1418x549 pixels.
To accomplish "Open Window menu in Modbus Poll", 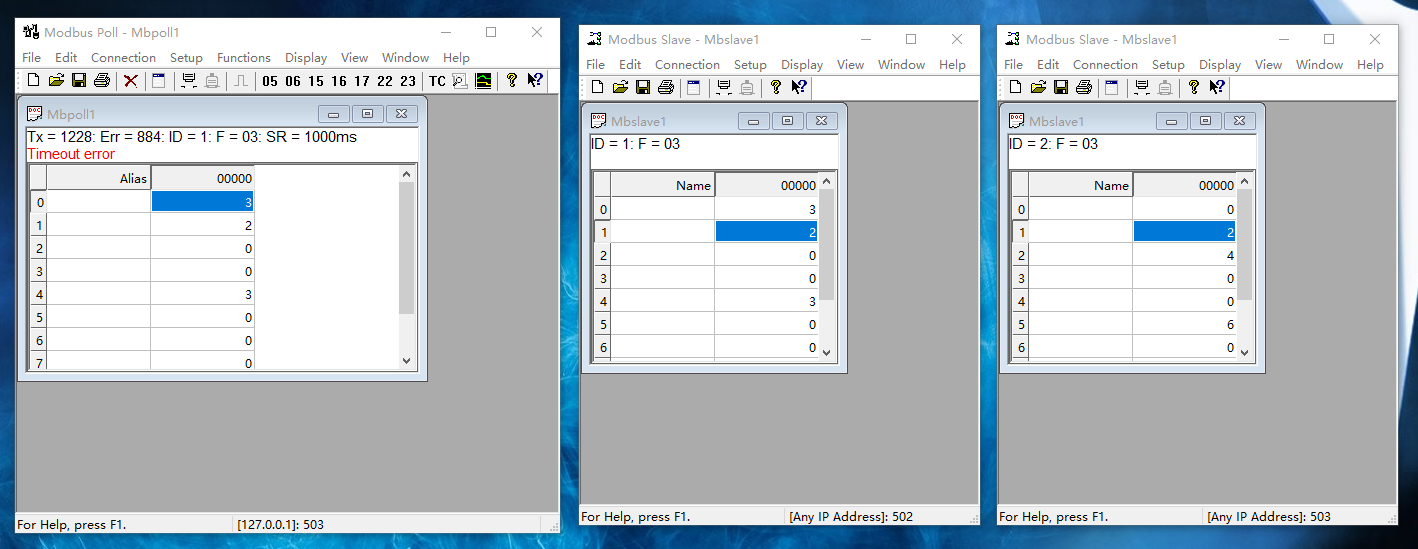I will pyautogui.click(x=405, y=57).
